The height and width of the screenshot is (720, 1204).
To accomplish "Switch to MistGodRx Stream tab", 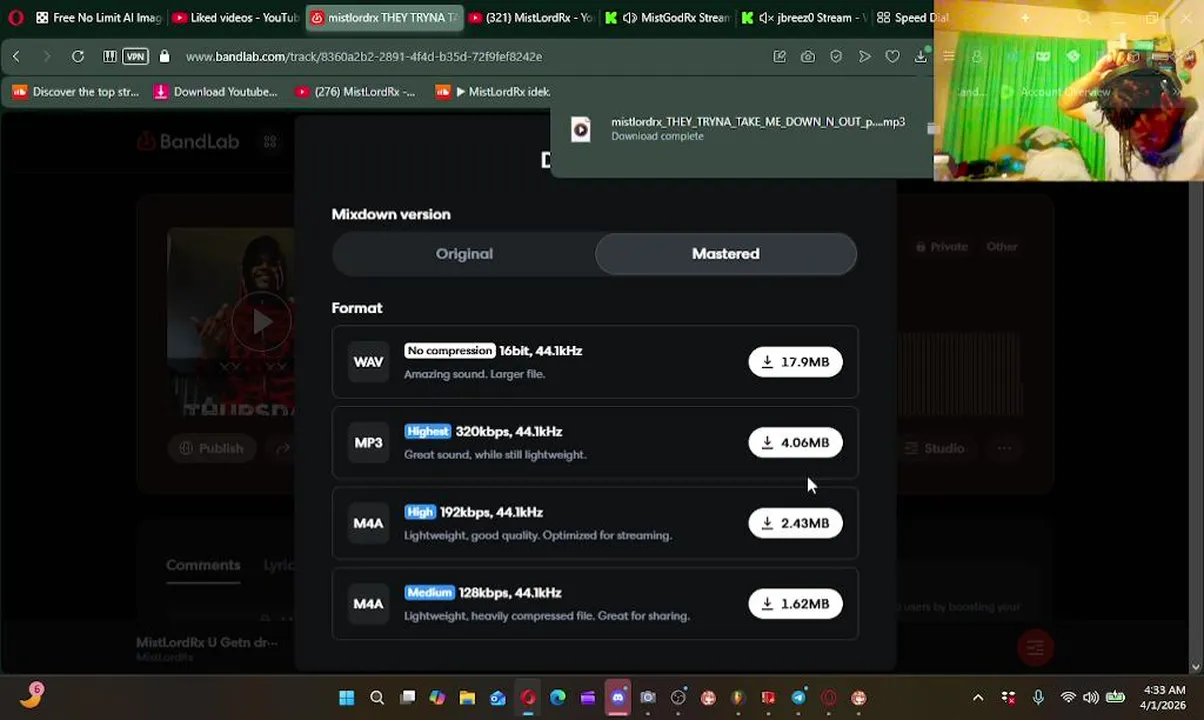I will tap(668, 18).
